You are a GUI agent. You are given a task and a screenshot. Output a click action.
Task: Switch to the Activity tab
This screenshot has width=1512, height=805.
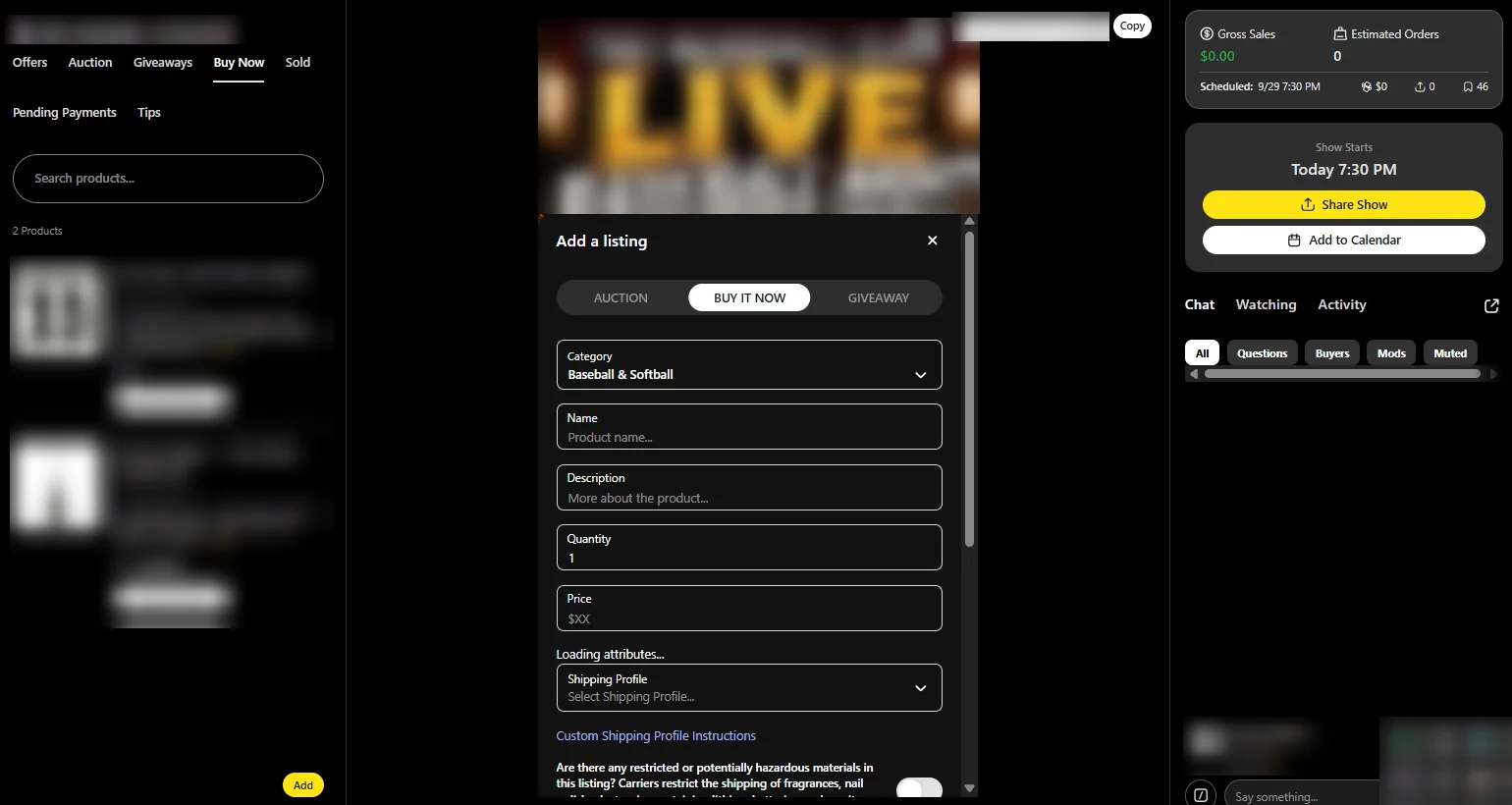[1342, 304]
